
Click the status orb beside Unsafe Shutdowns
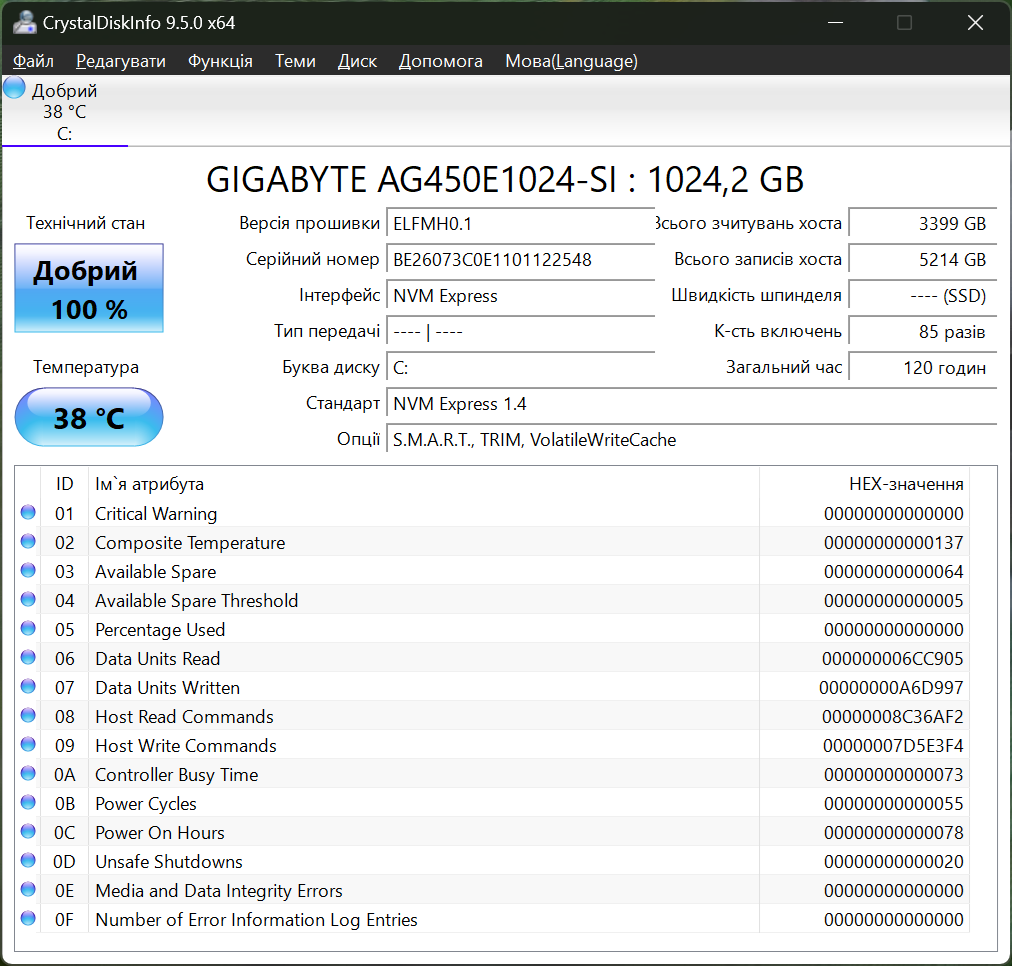pyautogui.click(x=28, y=861)
